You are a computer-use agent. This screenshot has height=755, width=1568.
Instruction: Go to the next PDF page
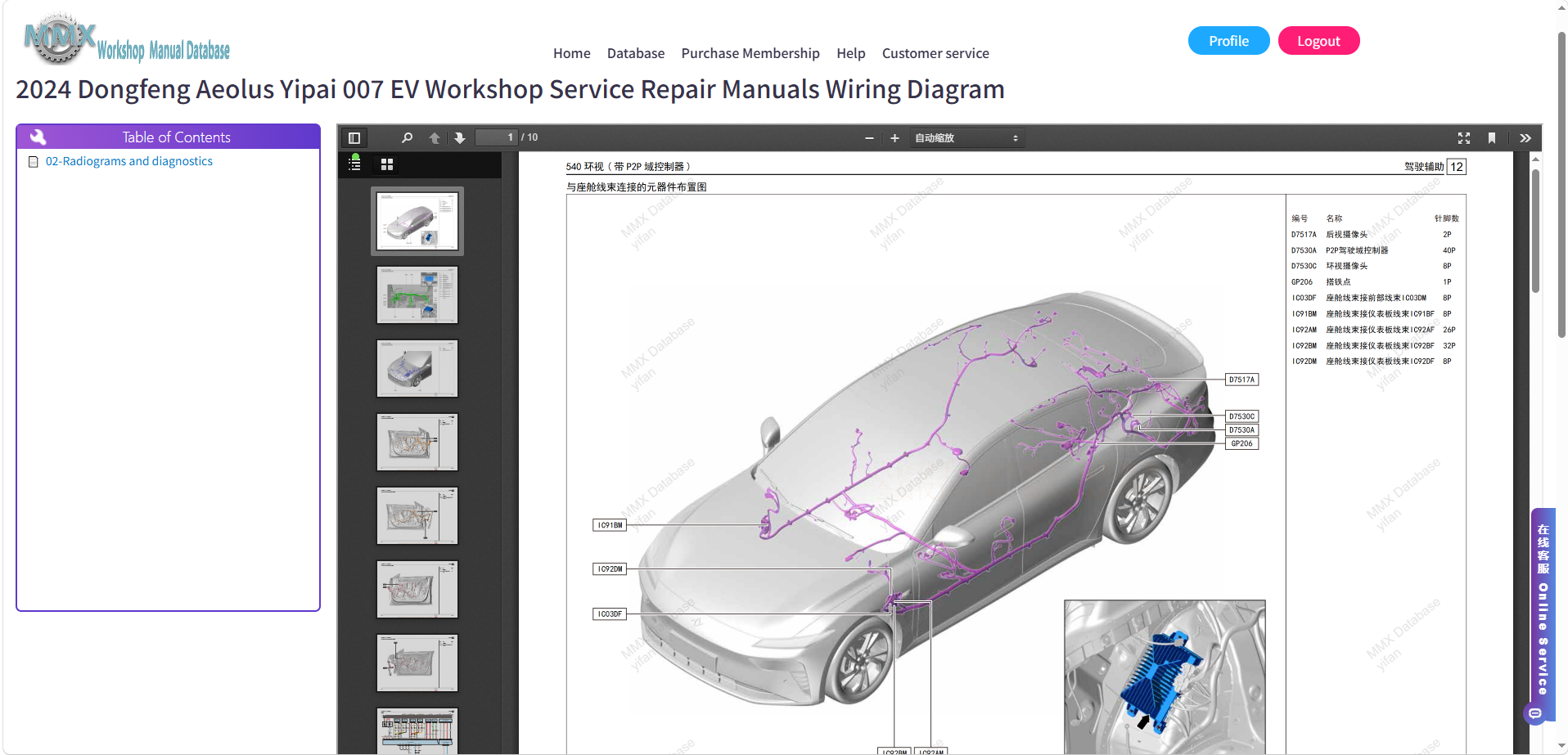[x=460, y=138]
